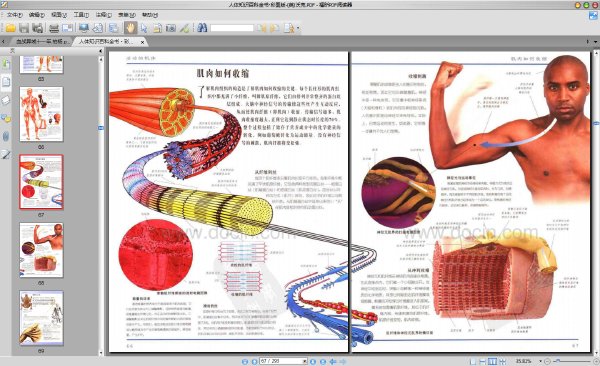Image resolution: width=600 pixels, height=366 pixels.
Task: Go to the previous page button
Action: (254, 361)
